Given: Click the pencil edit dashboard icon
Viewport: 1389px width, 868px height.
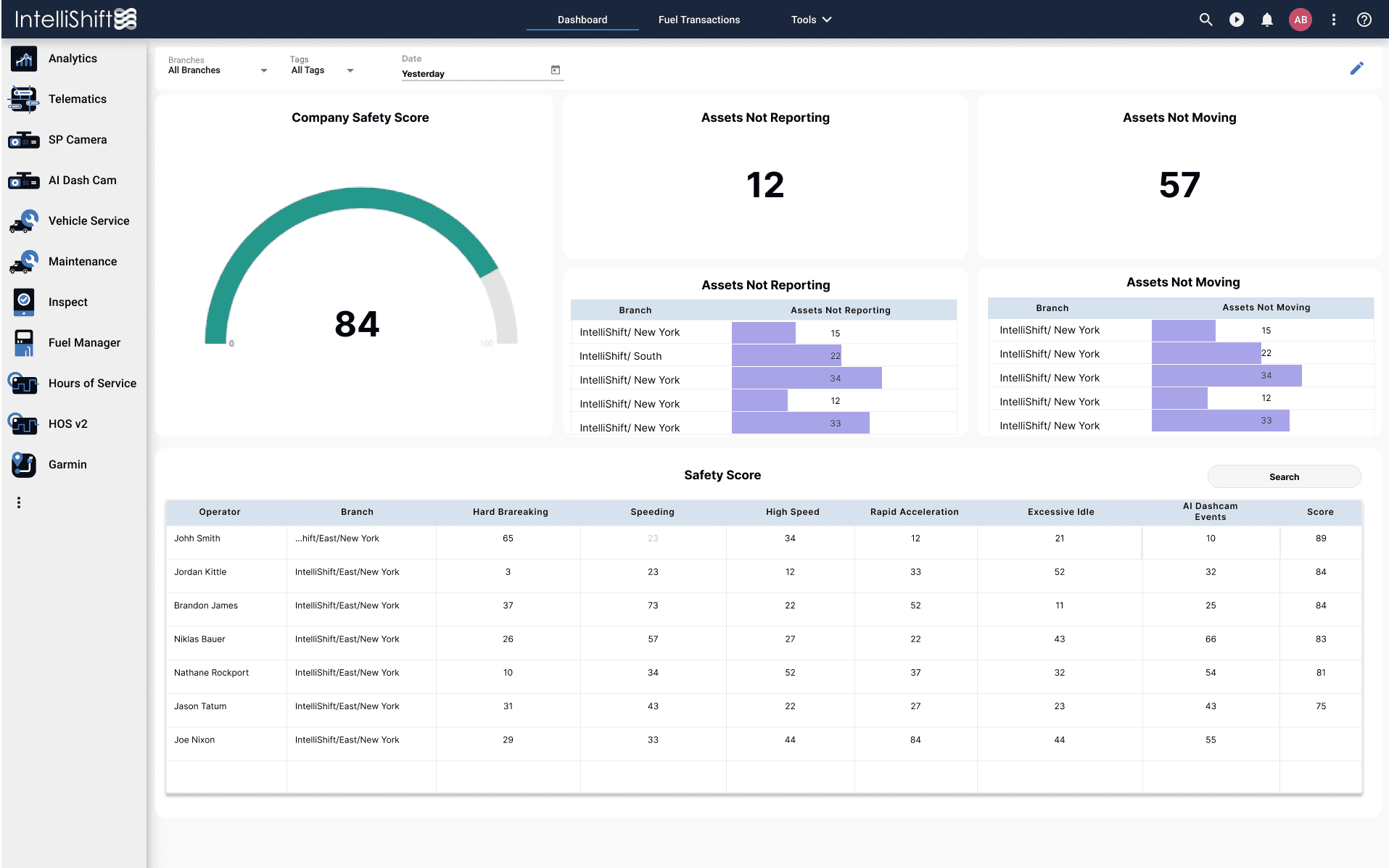Looking at the screenshot, I should (1357, 68).
